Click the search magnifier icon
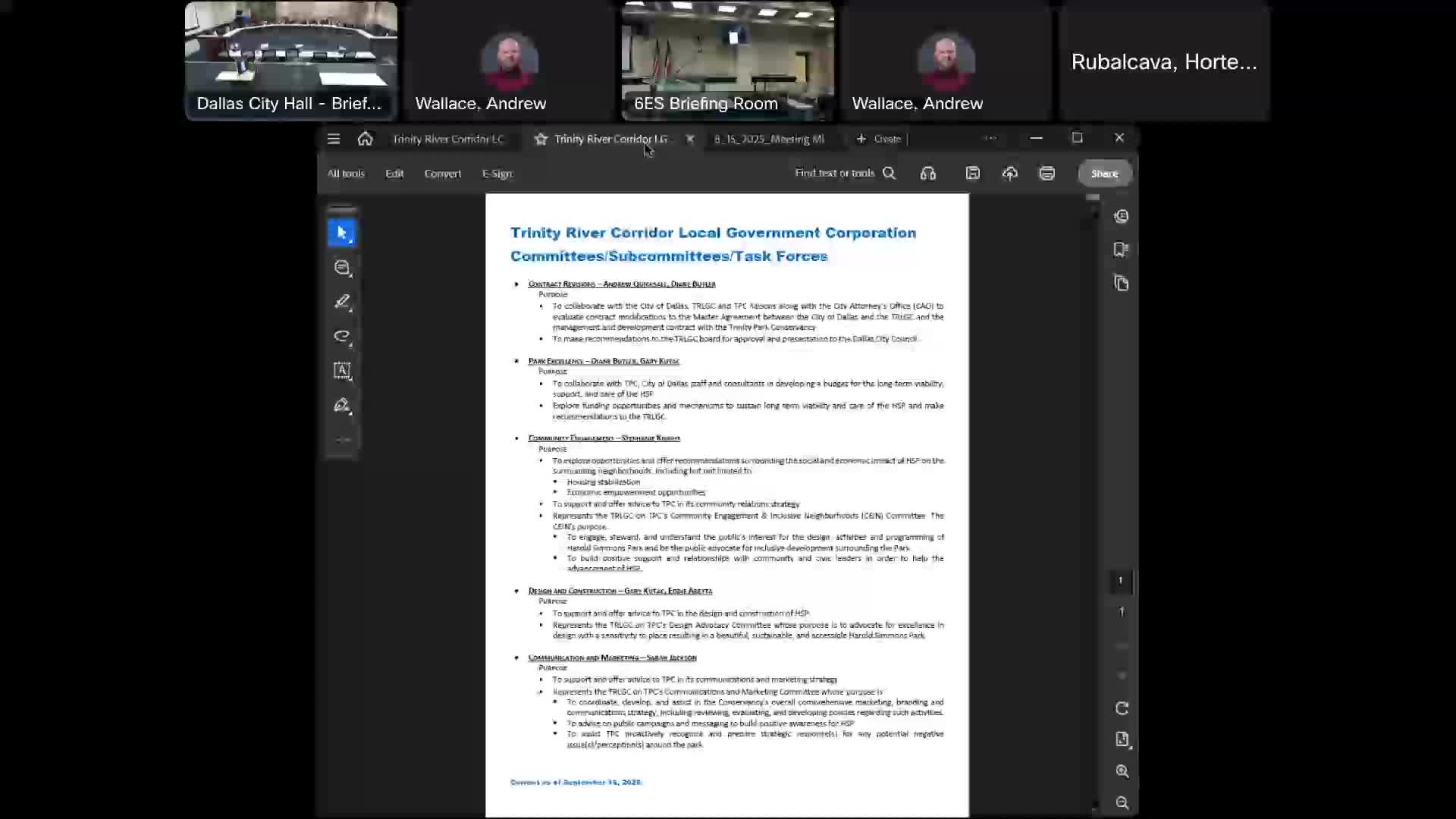Image resolution: width=1456 pixels, height=819 pixels. pyautogui.click(x=889, y=174)
